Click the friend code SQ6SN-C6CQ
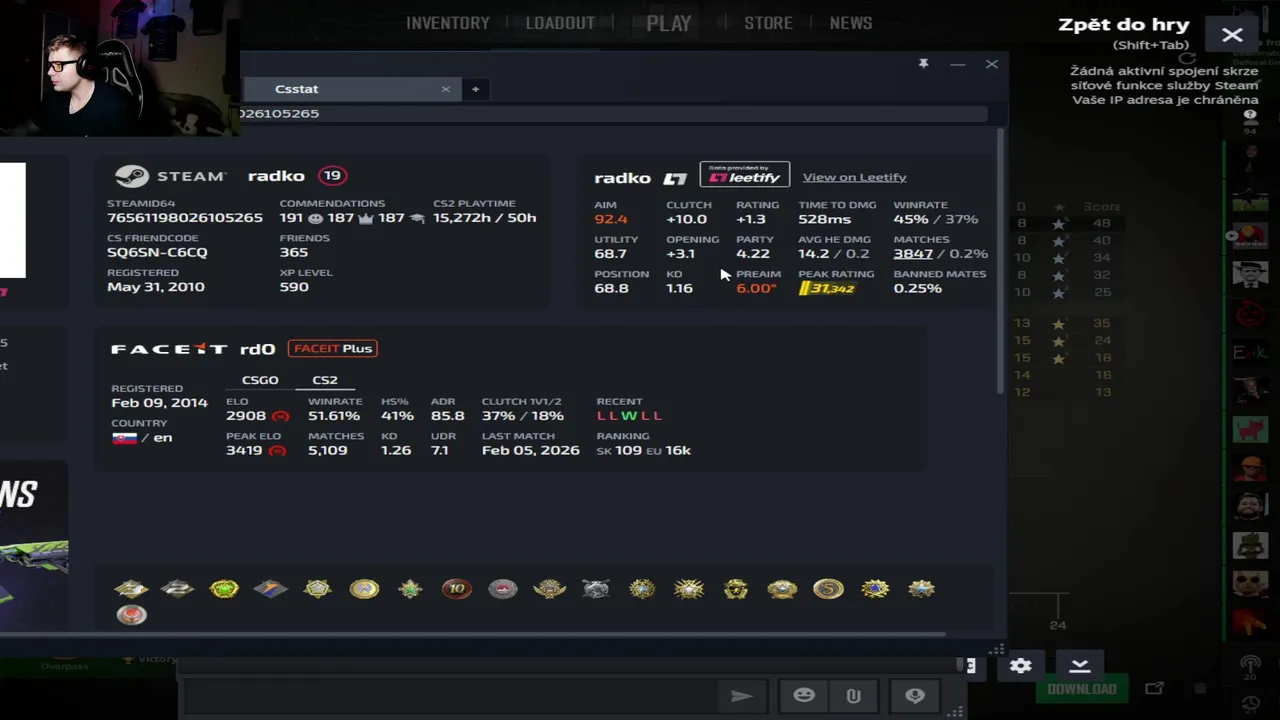This screenshot has height=720, width=1280. (x=157, y=252)
